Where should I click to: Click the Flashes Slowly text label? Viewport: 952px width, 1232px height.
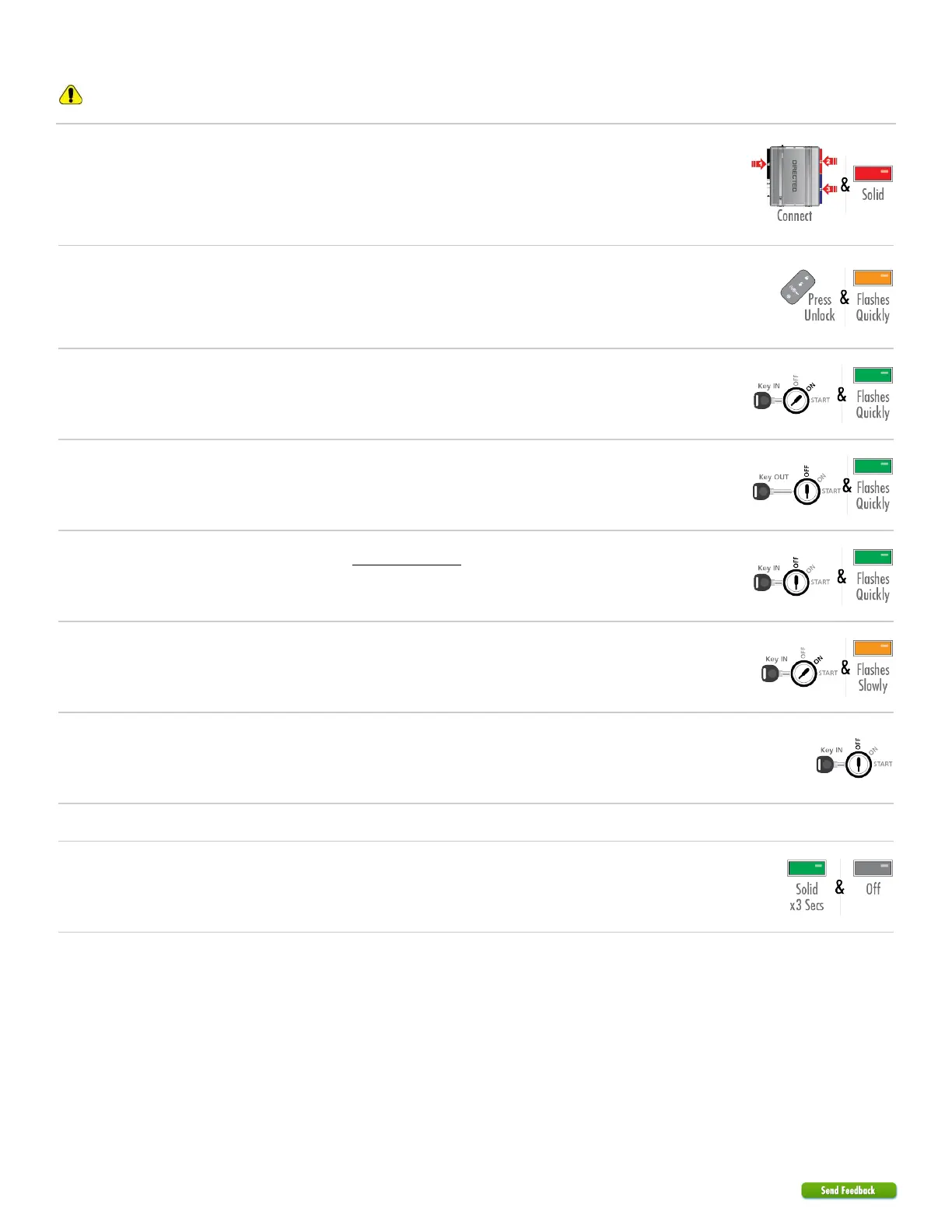coord(873,677)
